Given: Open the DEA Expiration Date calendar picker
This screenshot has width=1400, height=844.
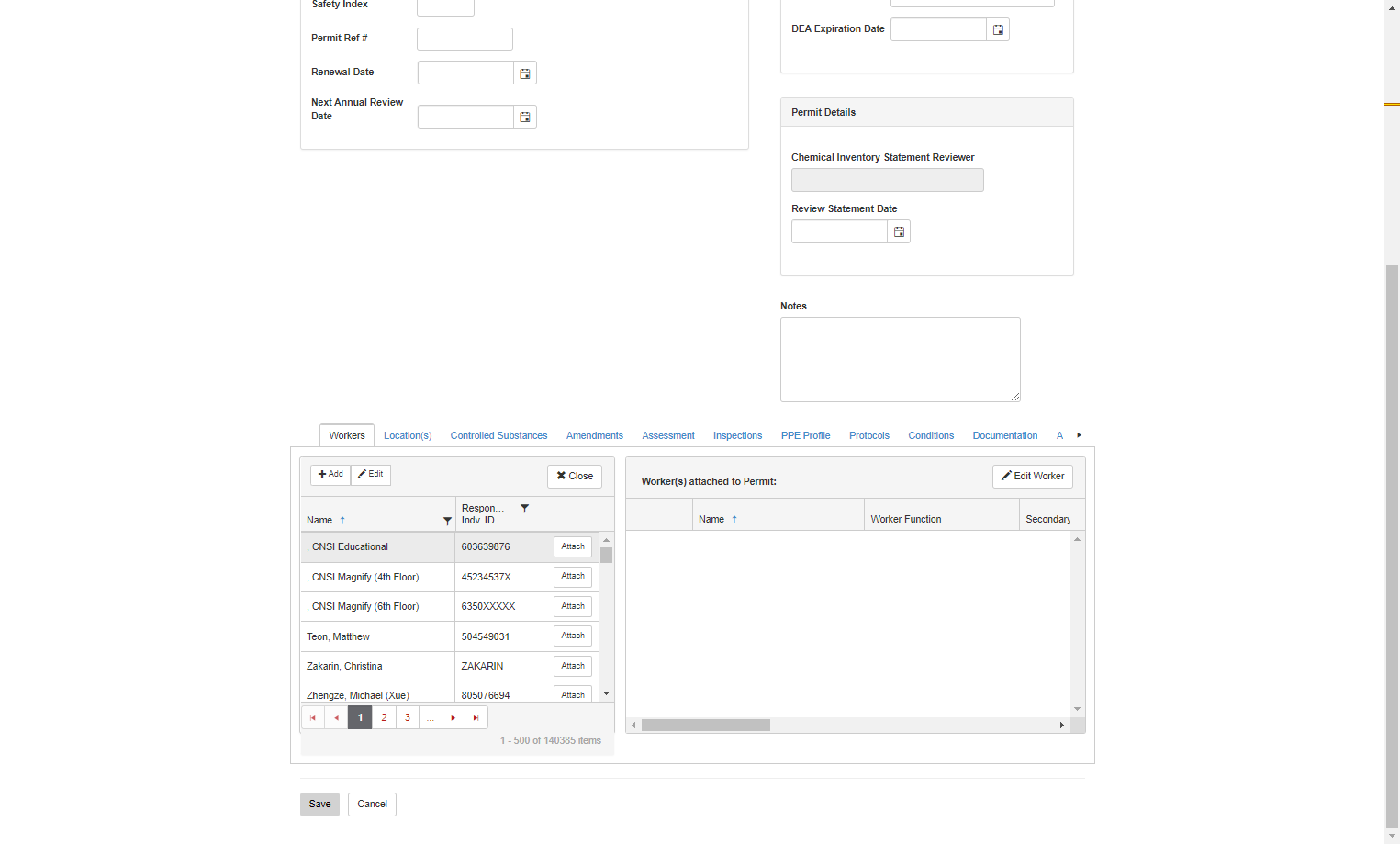Looking at the screenshot, I should point(998,30).
